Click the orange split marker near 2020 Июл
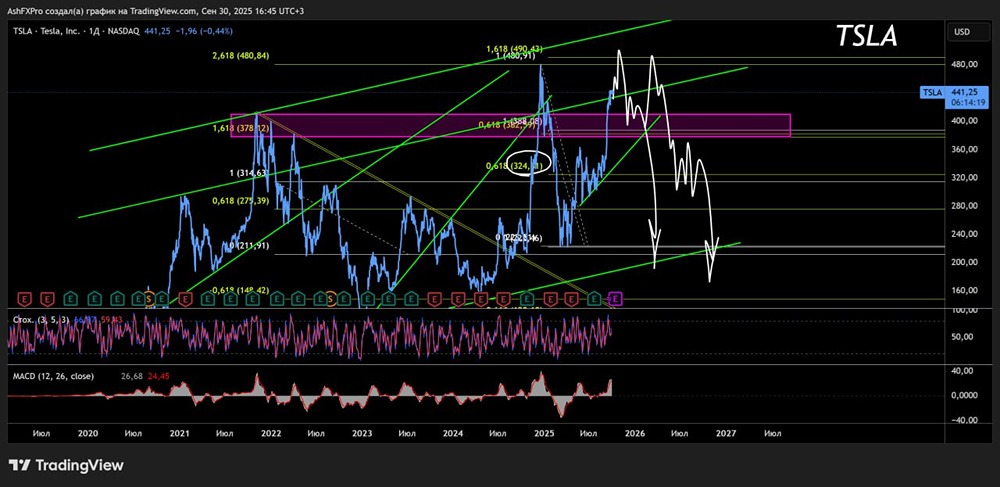 (149, 298)
